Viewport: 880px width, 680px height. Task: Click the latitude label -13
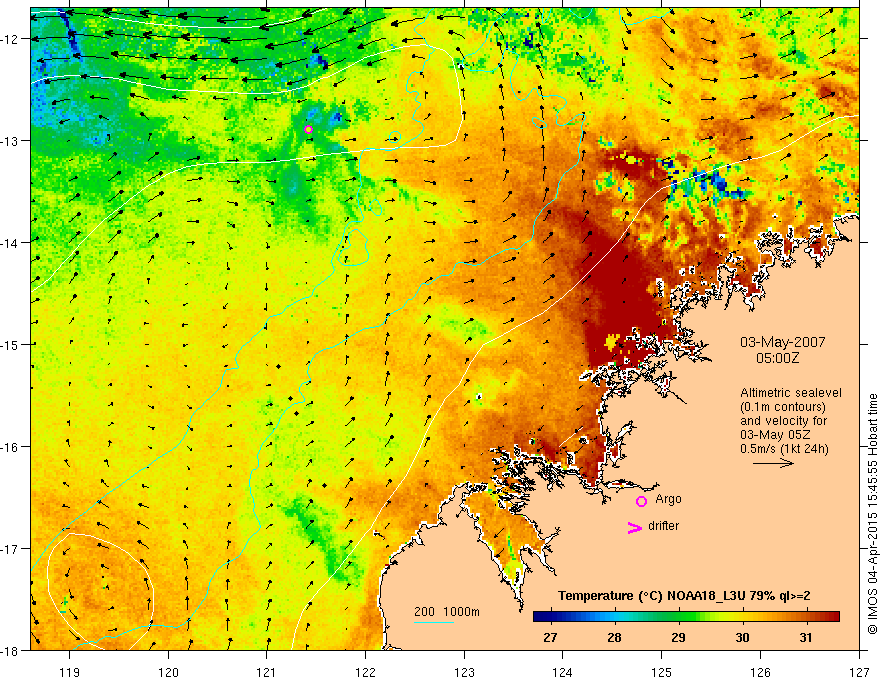click(x=10, y=140)
